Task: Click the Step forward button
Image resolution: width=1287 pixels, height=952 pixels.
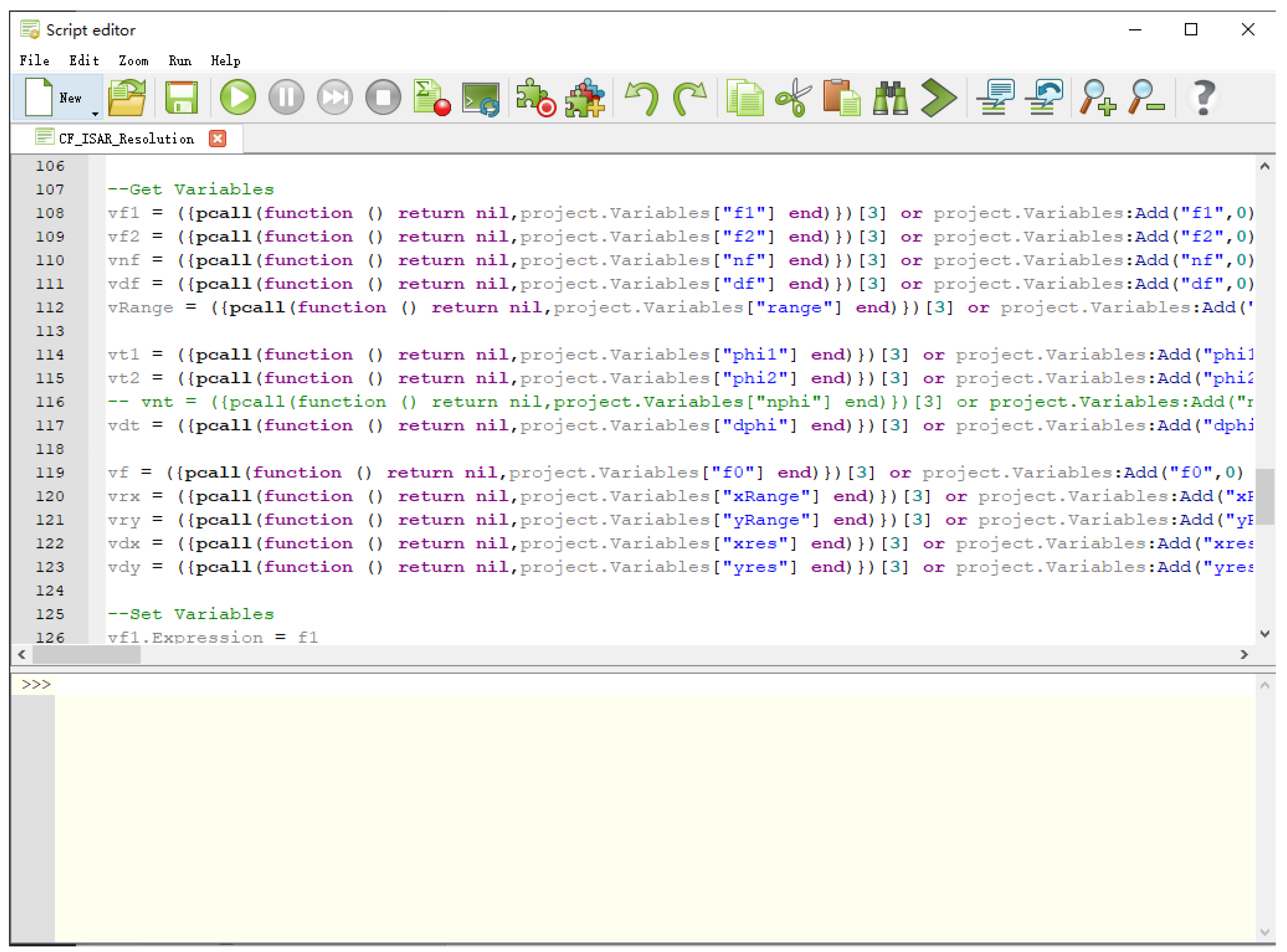Action: pos(334,97)
